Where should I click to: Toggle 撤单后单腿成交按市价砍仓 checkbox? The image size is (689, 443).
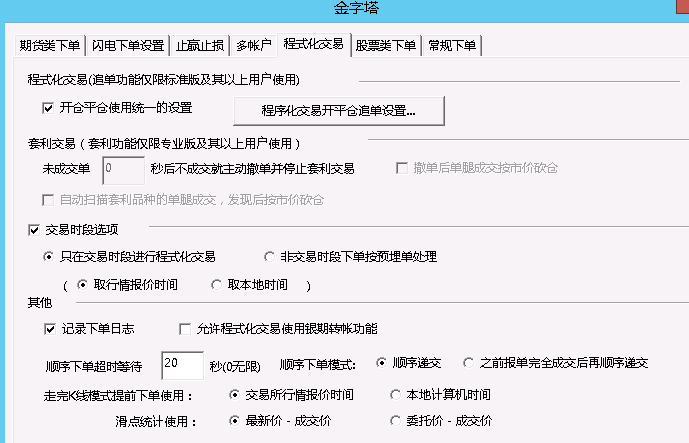tap(402, 168)
